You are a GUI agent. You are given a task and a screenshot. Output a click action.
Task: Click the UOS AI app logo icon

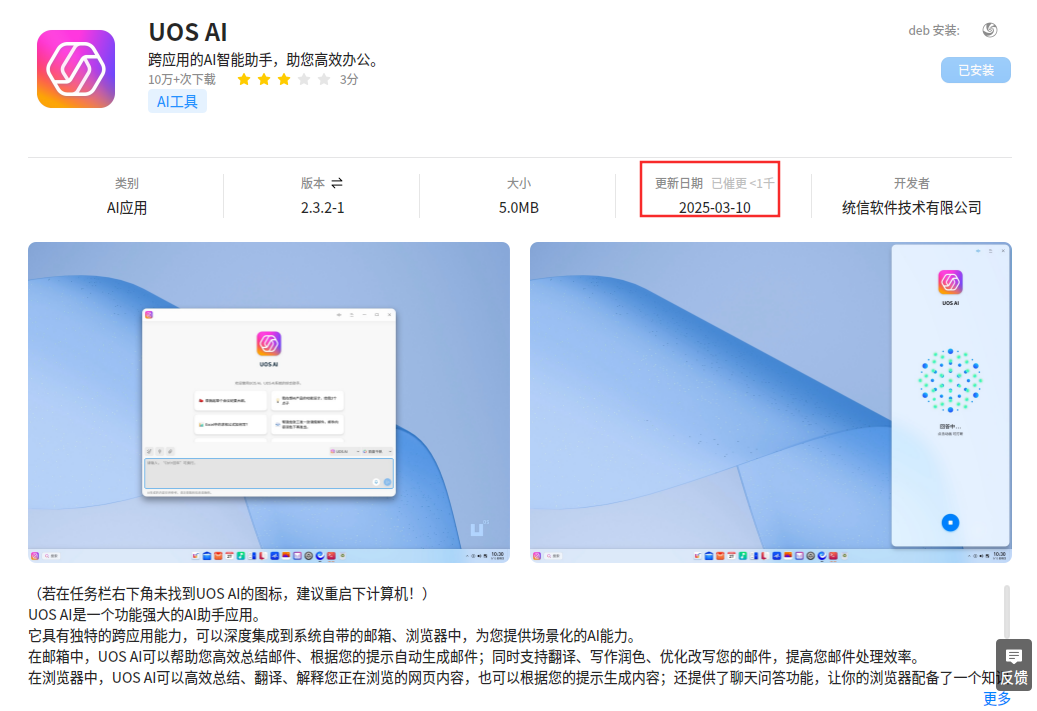coord(76,69)
